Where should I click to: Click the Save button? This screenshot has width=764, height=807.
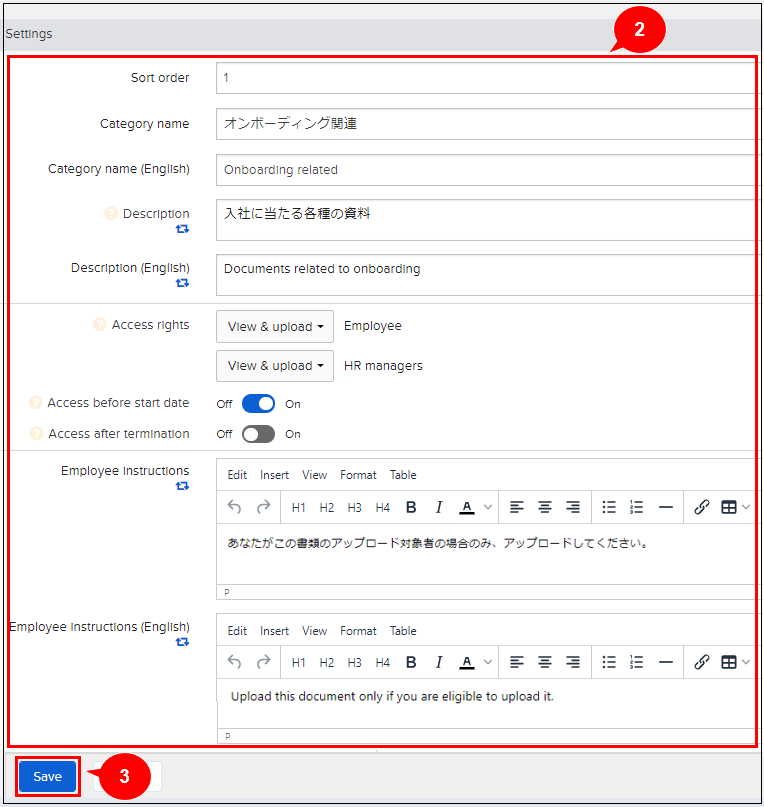pos(47,777)
